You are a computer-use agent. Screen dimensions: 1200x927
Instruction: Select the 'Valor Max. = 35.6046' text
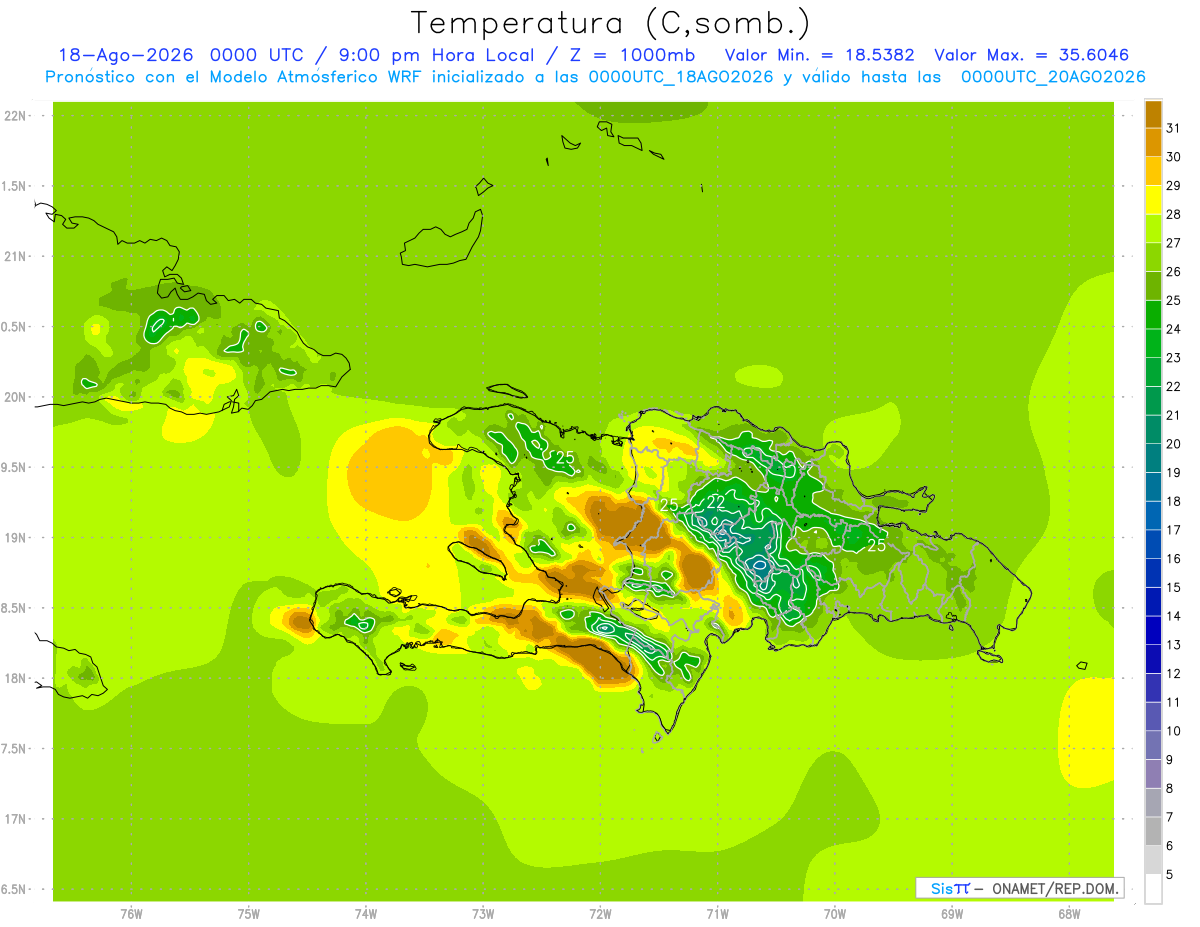1032,55
